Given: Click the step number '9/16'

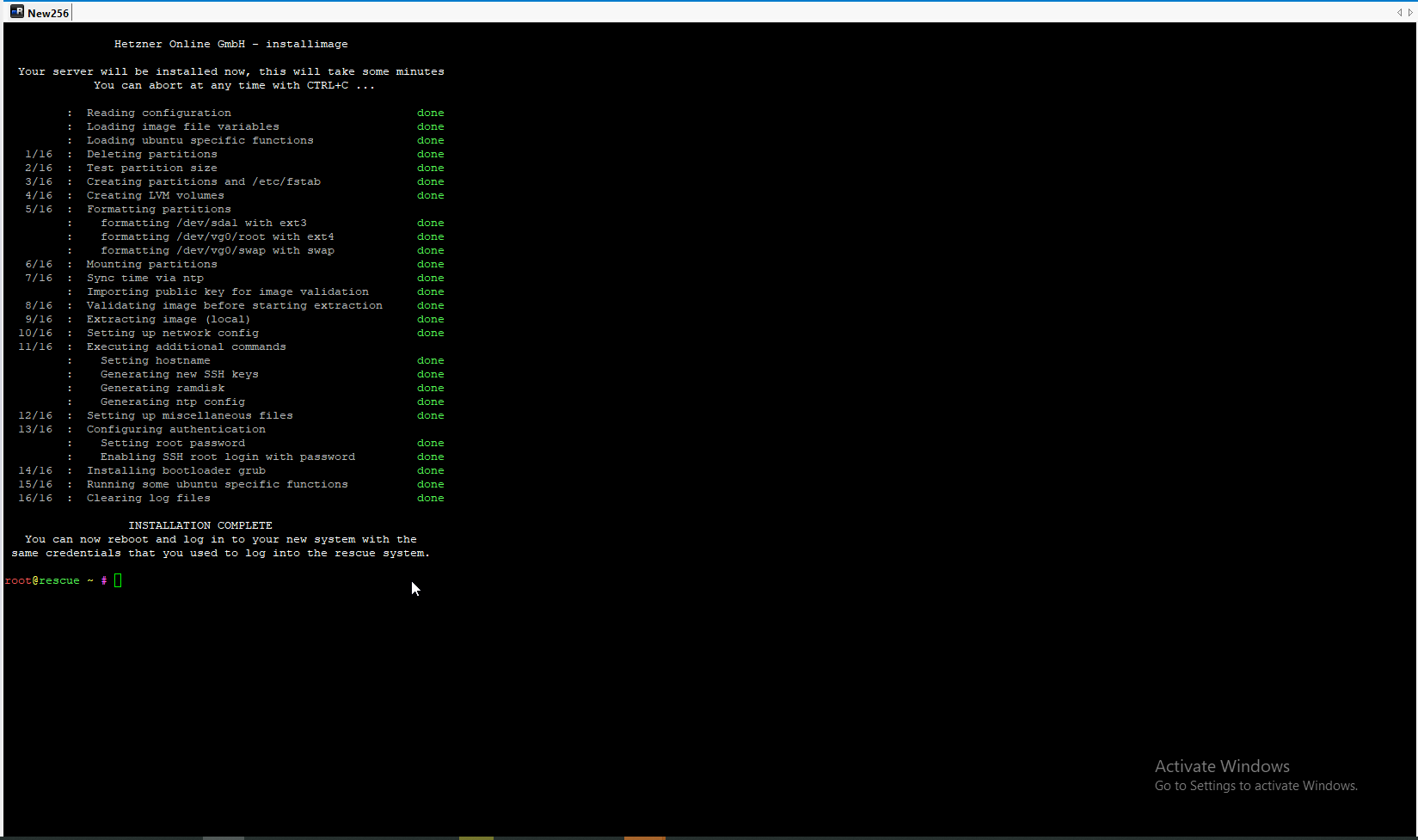Looking at the screenshot, I should click(x=39, y=319).
